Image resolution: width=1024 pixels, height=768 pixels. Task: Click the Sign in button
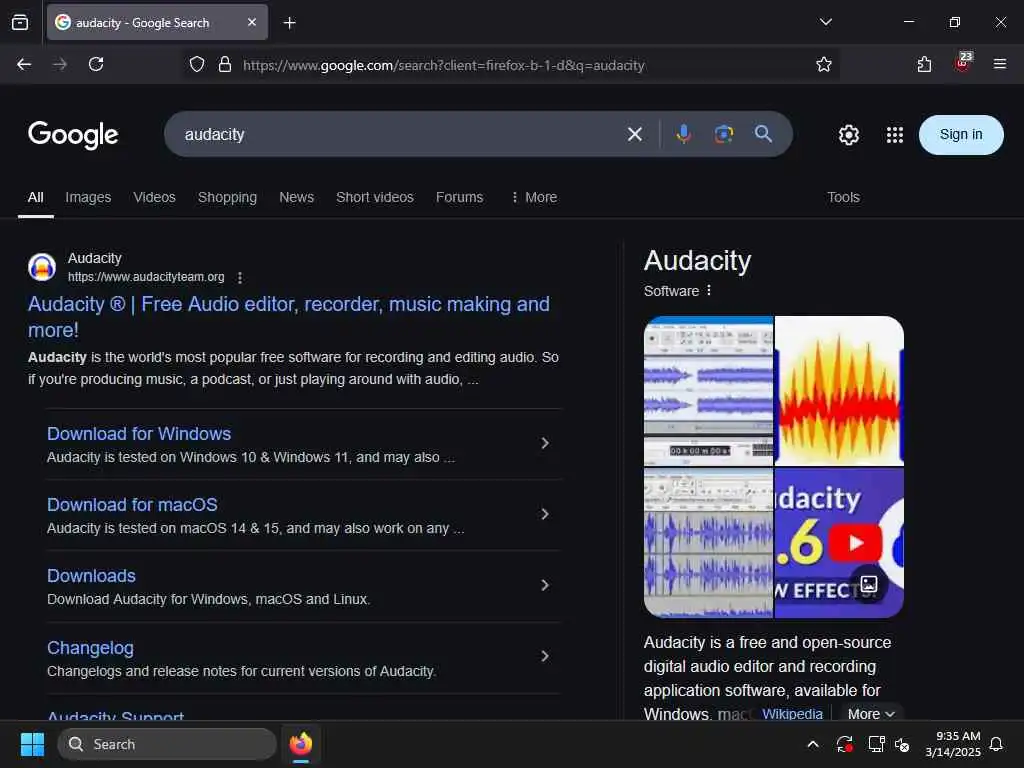(961, 135)
